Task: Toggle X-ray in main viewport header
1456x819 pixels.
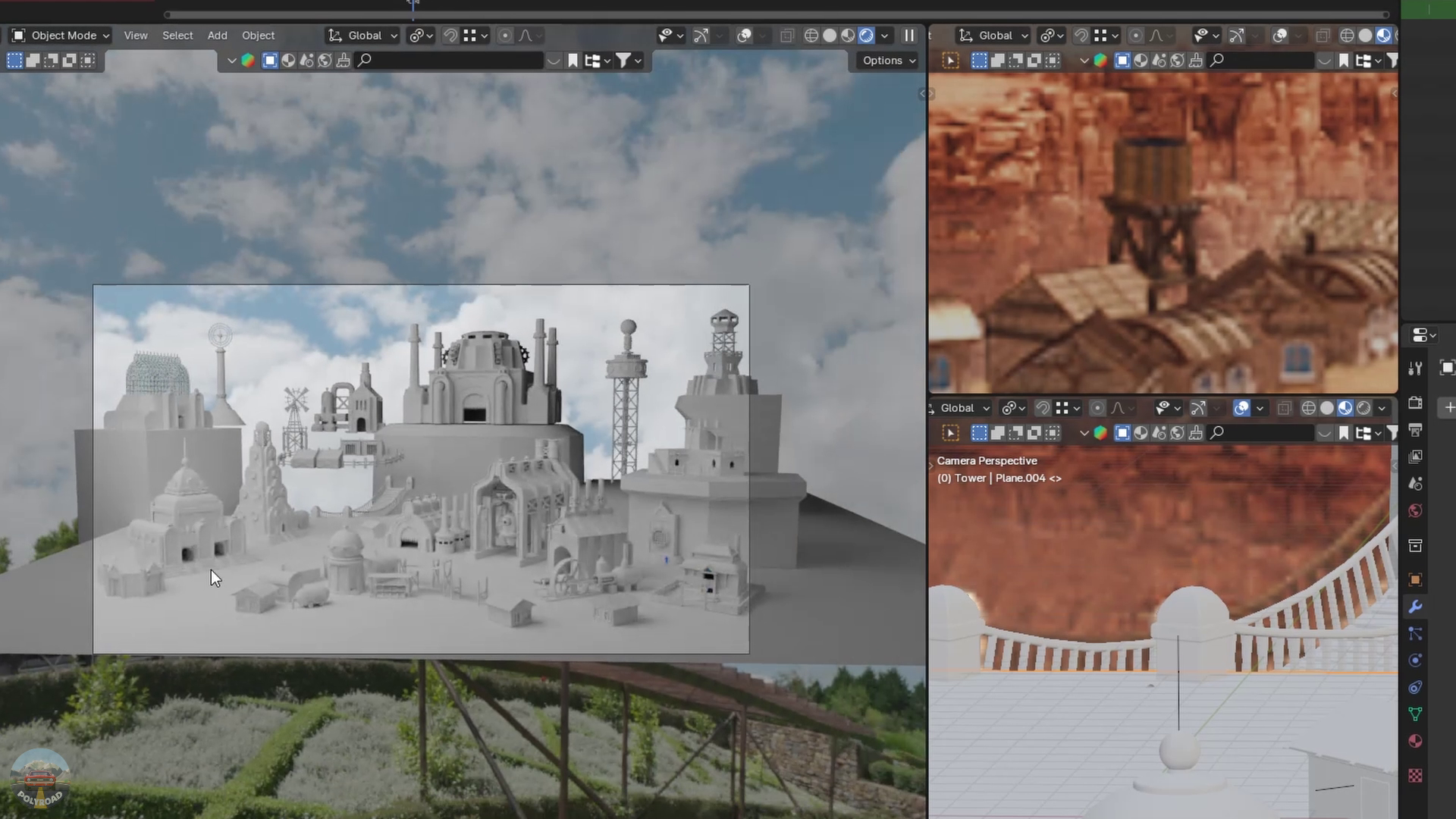Action: coord(787,36)
